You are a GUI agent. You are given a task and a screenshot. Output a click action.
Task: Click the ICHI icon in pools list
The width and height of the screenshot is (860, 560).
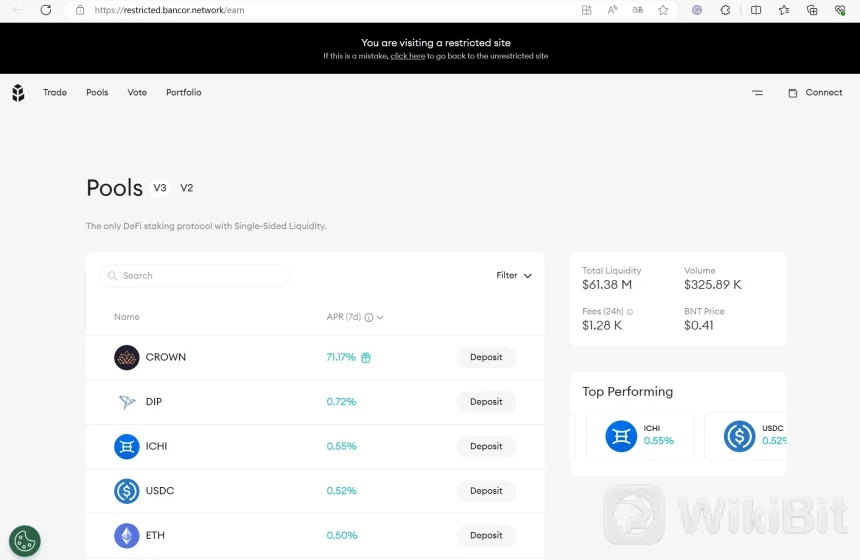click(127, 446)
